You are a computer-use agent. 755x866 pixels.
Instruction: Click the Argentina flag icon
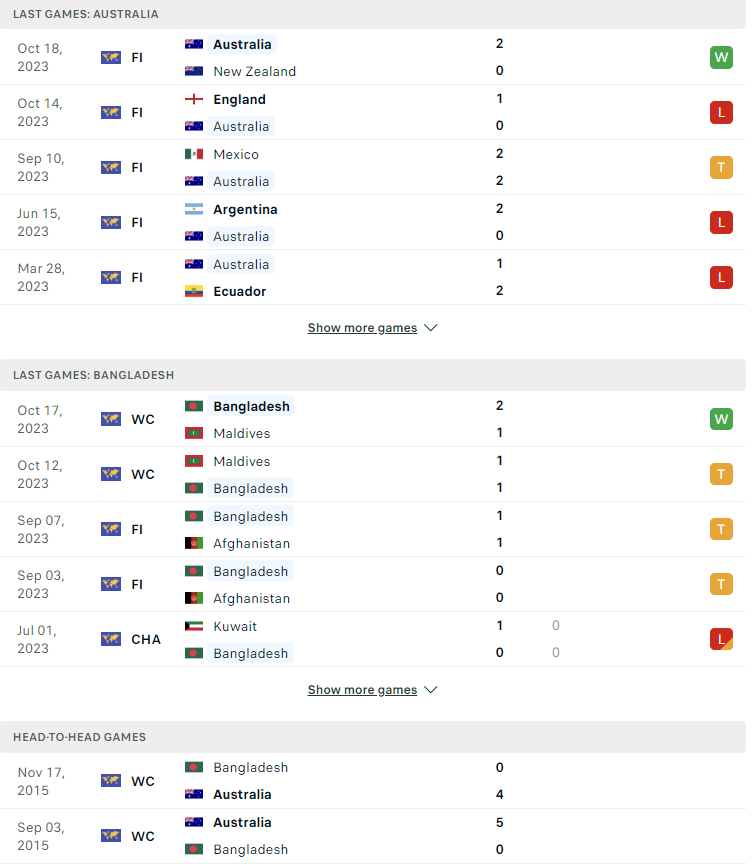point(194,209)
